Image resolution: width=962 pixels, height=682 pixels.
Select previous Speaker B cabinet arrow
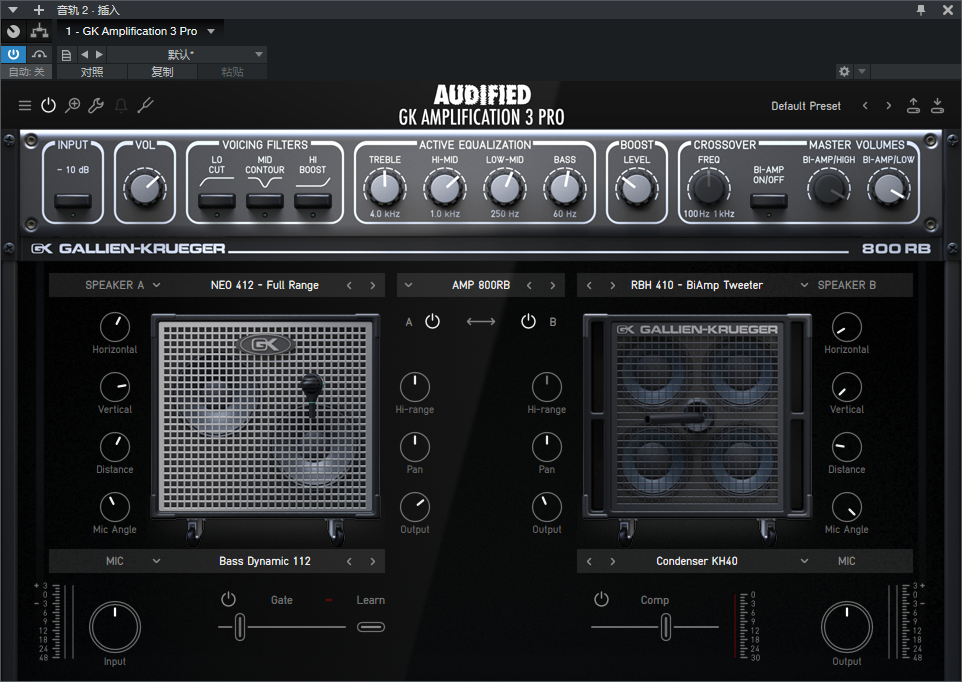pyautogui.click(x=589, y=285)
